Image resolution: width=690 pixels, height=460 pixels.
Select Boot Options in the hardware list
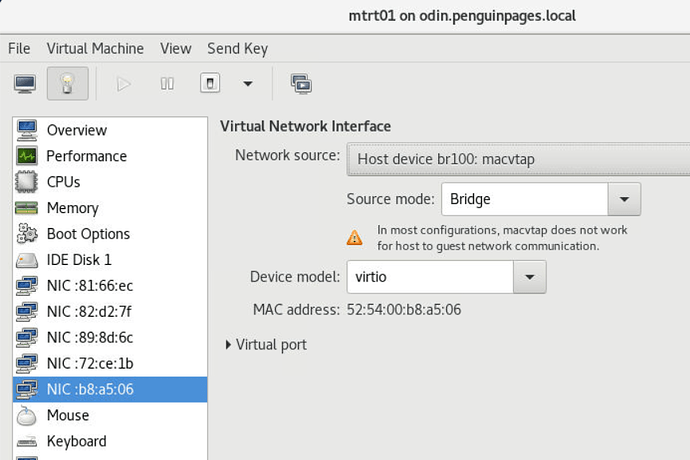[110, 234]
